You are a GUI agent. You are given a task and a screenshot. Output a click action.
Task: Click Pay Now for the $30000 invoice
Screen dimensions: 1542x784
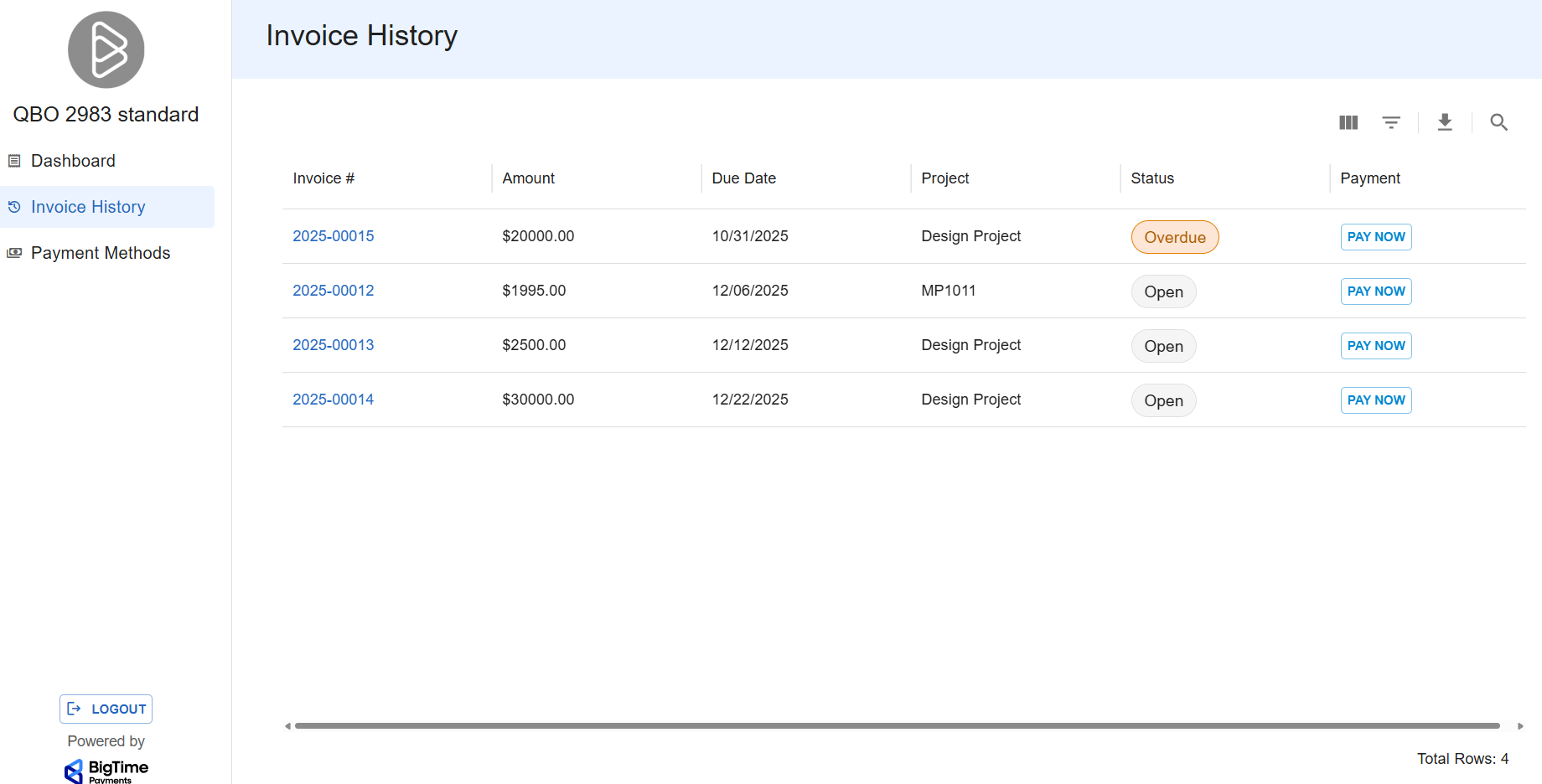point(1375,400)
